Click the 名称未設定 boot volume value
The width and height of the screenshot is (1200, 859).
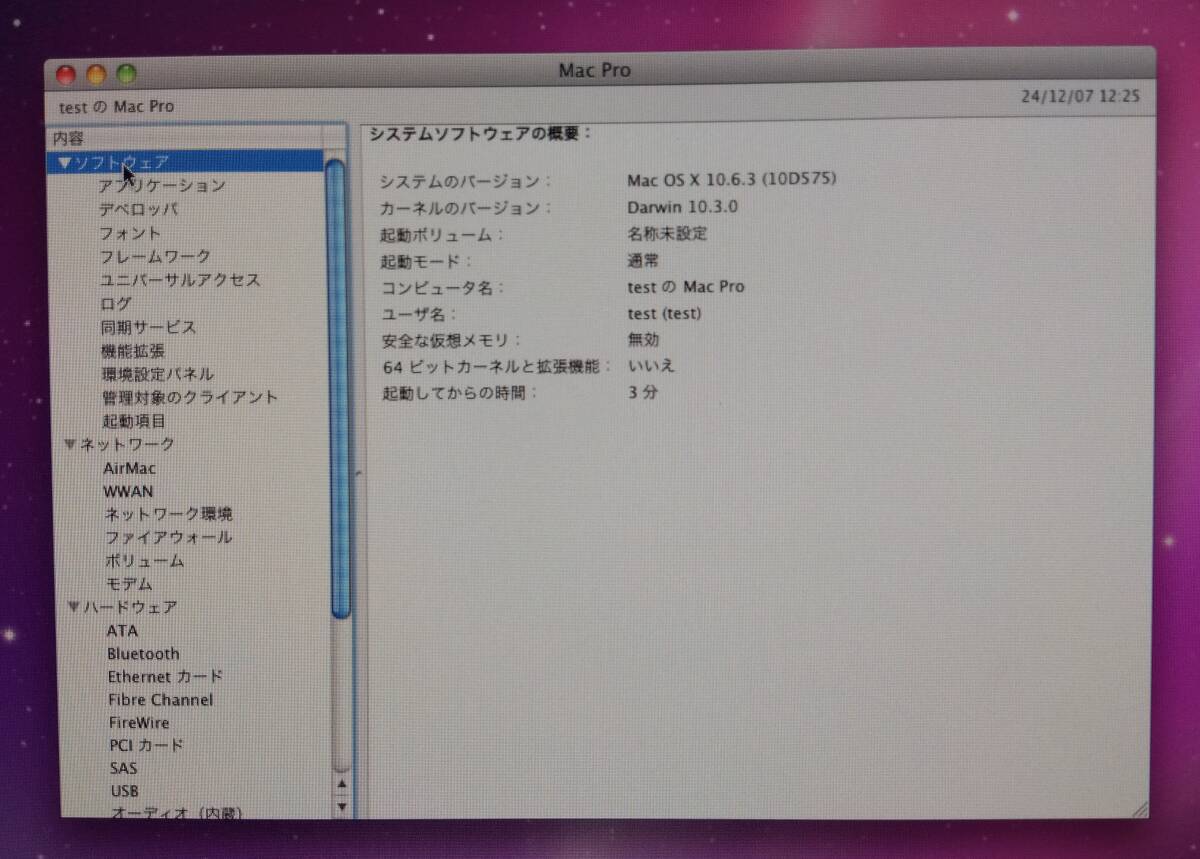click(x=667, y=234)
